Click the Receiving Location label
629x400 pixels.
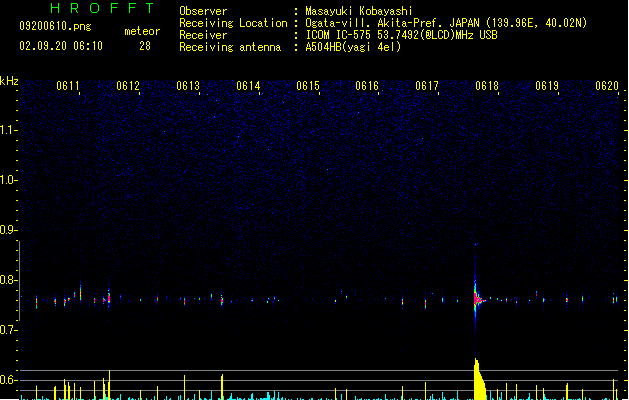pos(233,23)
